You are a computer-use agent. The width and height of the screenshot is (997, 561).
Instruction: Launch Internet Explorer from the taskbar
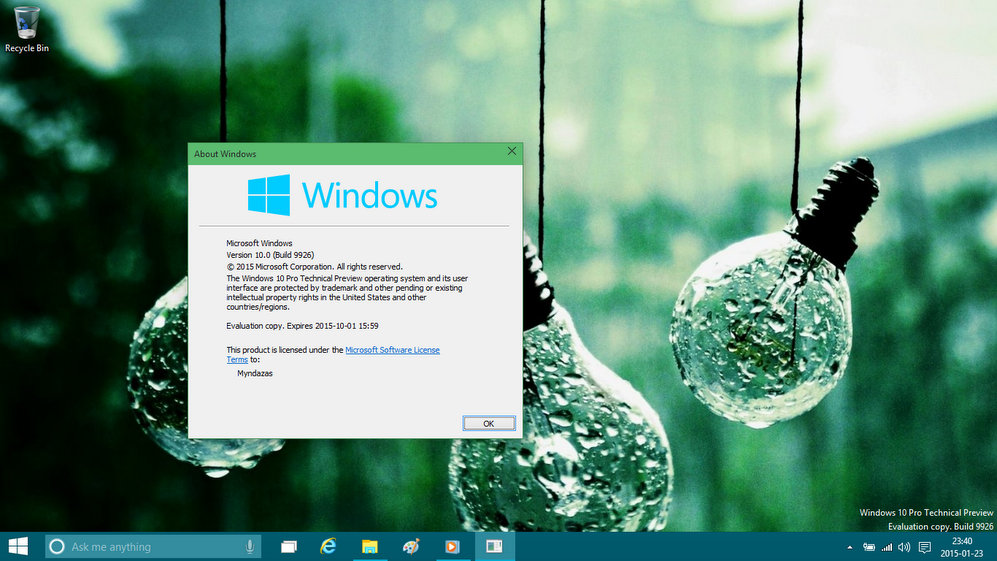pyautogui.click(x=328, y=547)
